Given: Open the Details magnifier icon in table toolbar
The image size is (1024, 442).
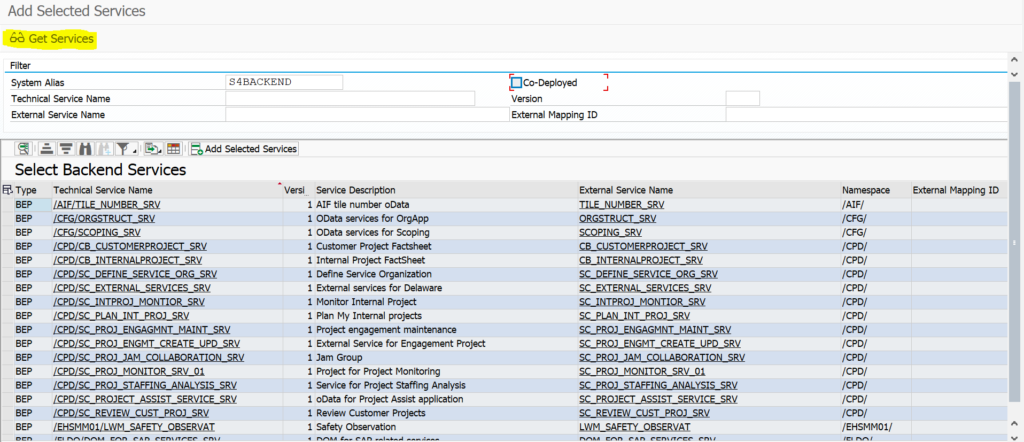Looking at the screenshot, I should coord(24,149).
